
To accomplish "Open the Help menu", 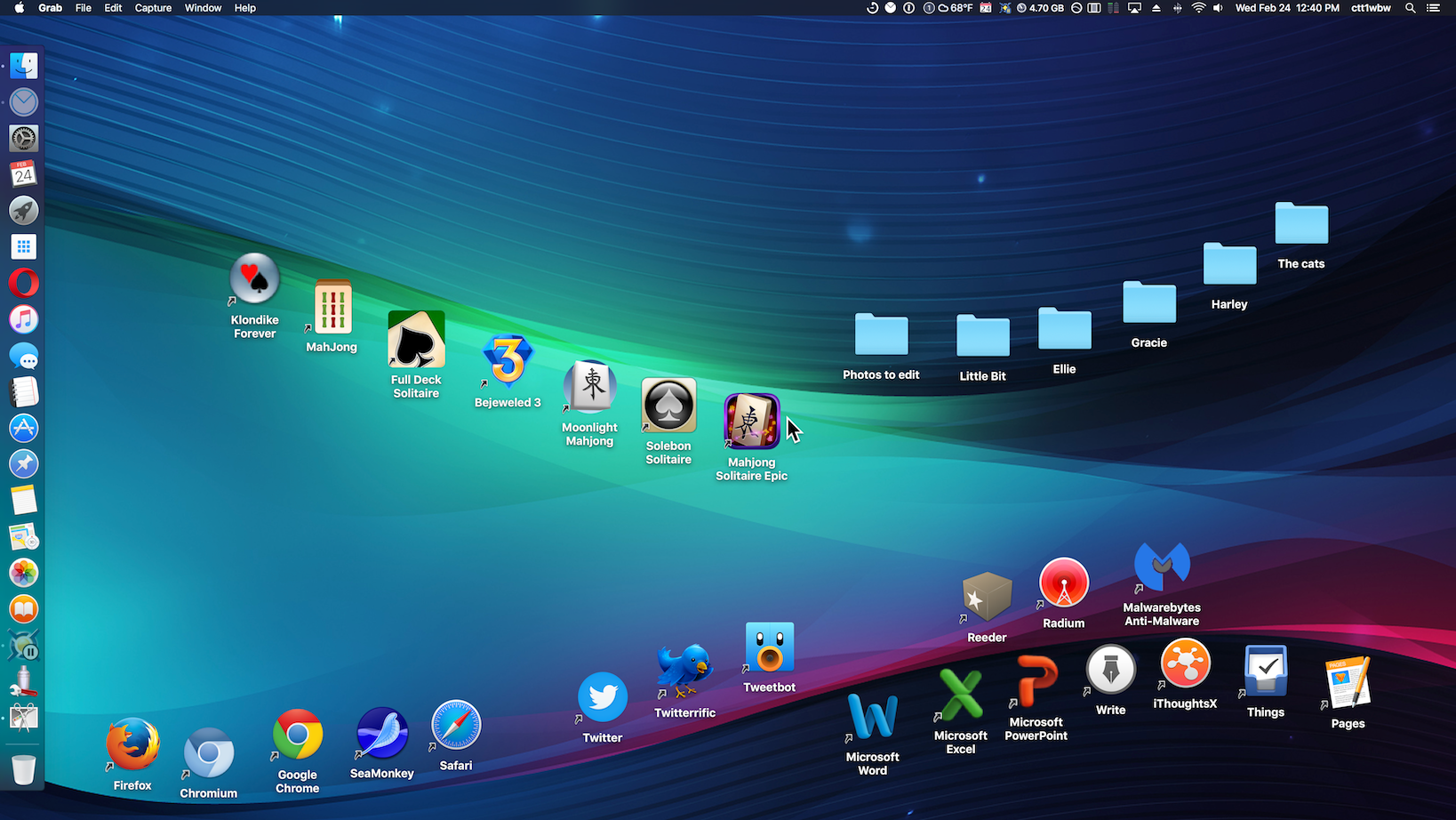I will tap(244, 8).
